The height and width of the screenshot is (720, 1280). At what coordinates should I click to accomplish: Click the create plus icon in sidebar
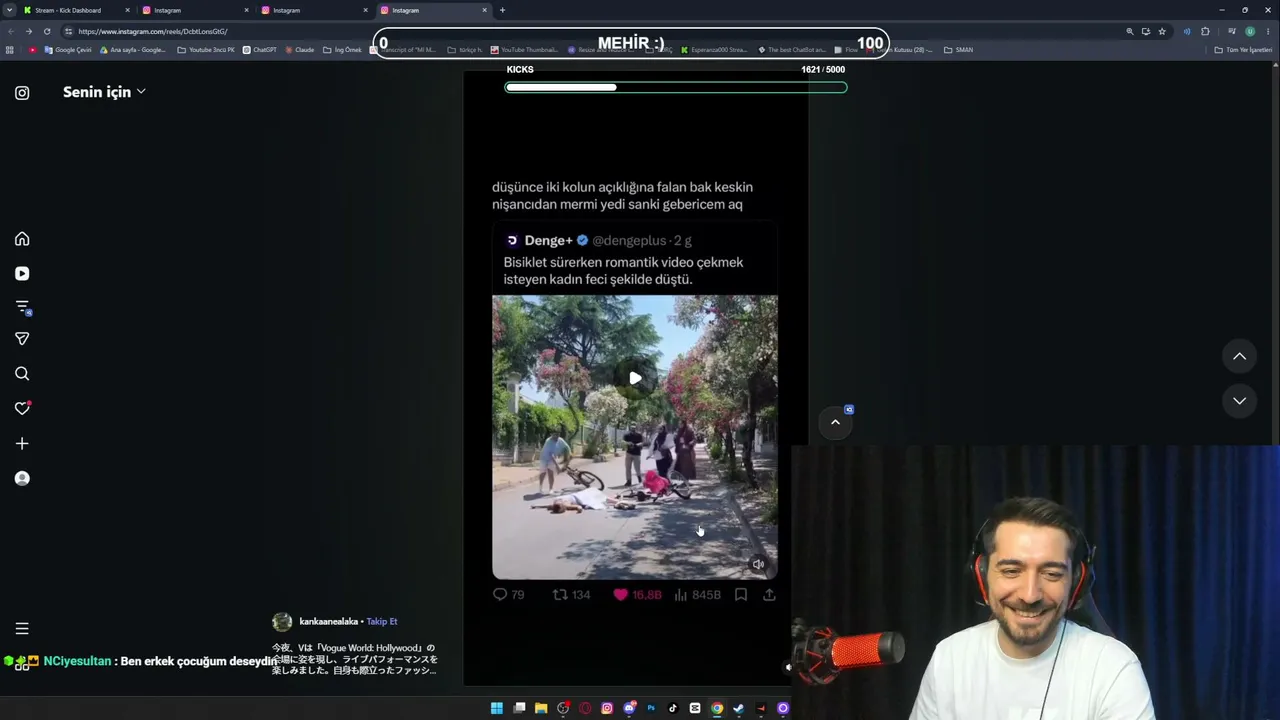coord(22,443)
